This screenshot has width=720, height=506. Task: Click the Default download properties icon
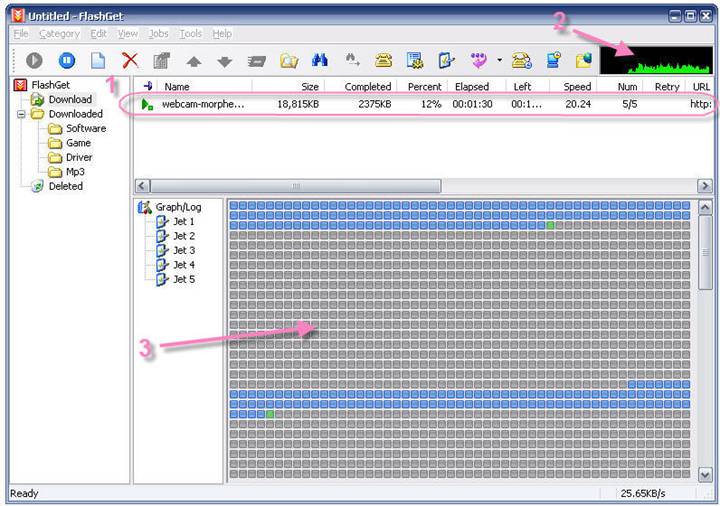coord(446,60)
